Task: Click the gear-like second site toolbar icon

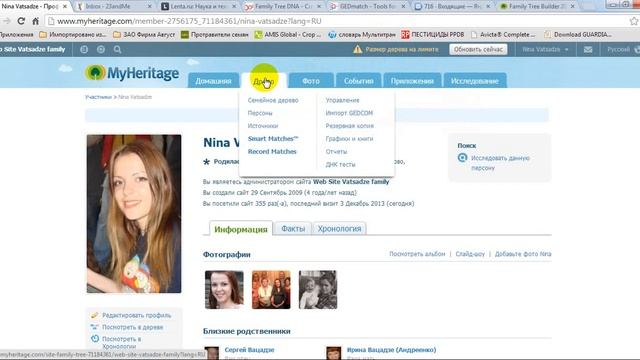Action: tap(101, 49)
